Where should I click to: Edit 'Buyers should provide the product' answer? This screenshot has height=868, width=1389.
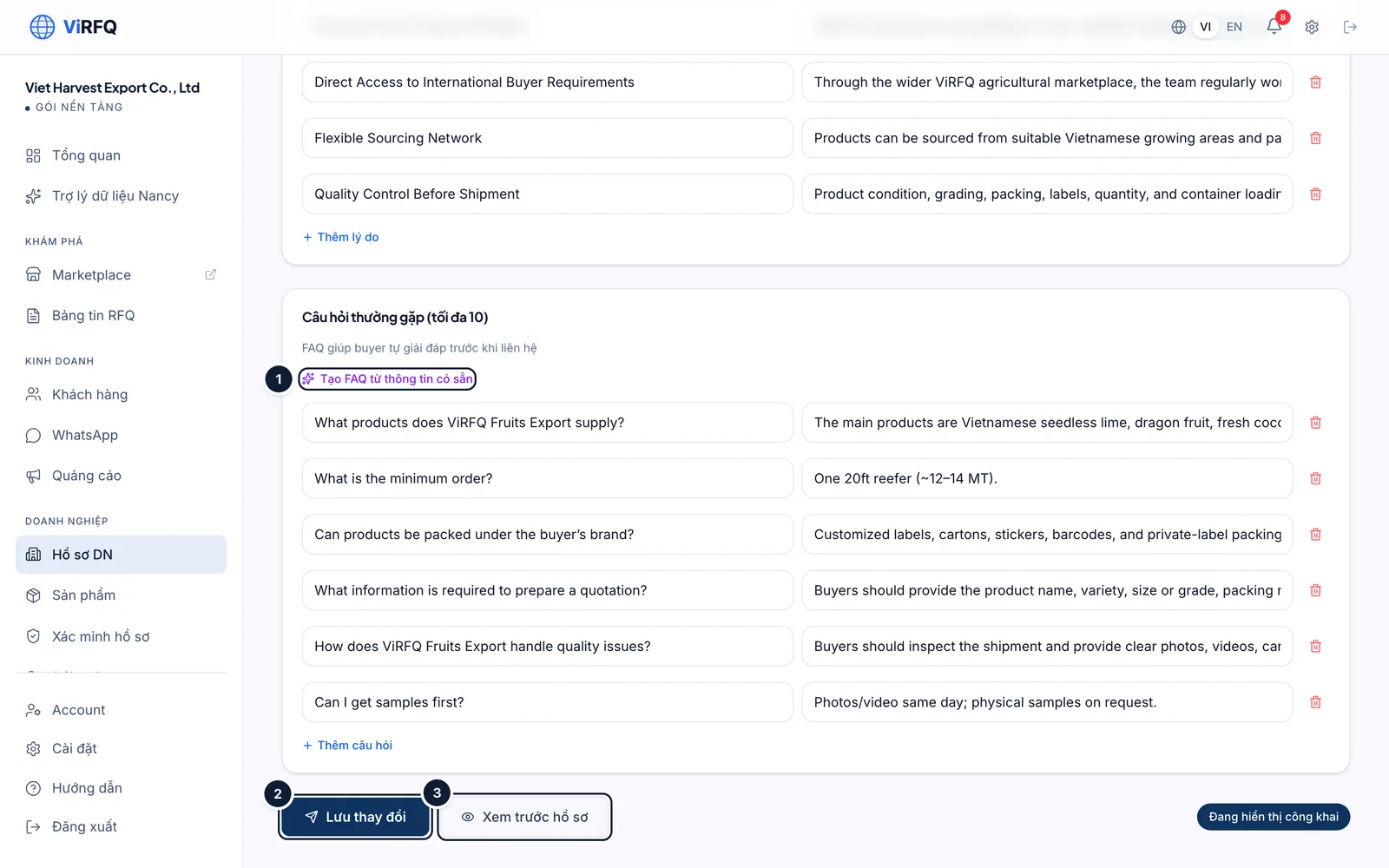pos(1047,590)
